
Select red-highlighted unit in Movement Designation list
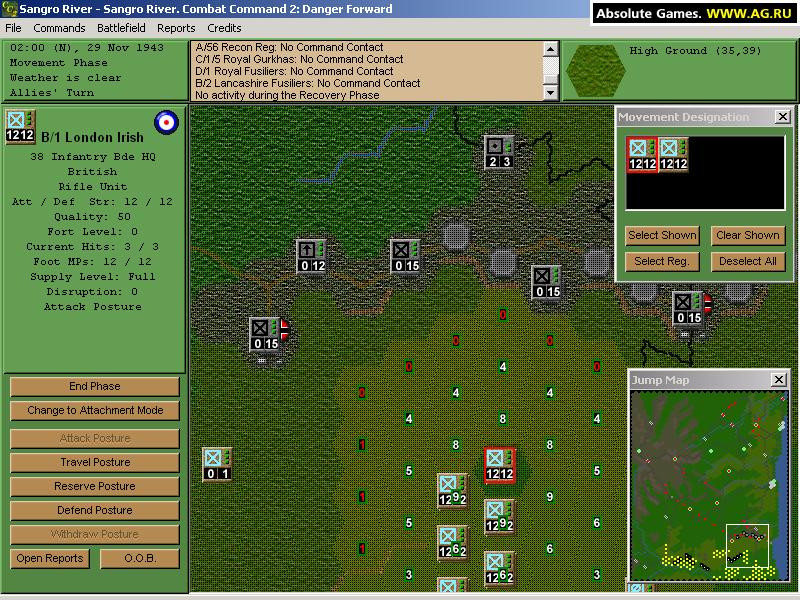coord(642,155)
